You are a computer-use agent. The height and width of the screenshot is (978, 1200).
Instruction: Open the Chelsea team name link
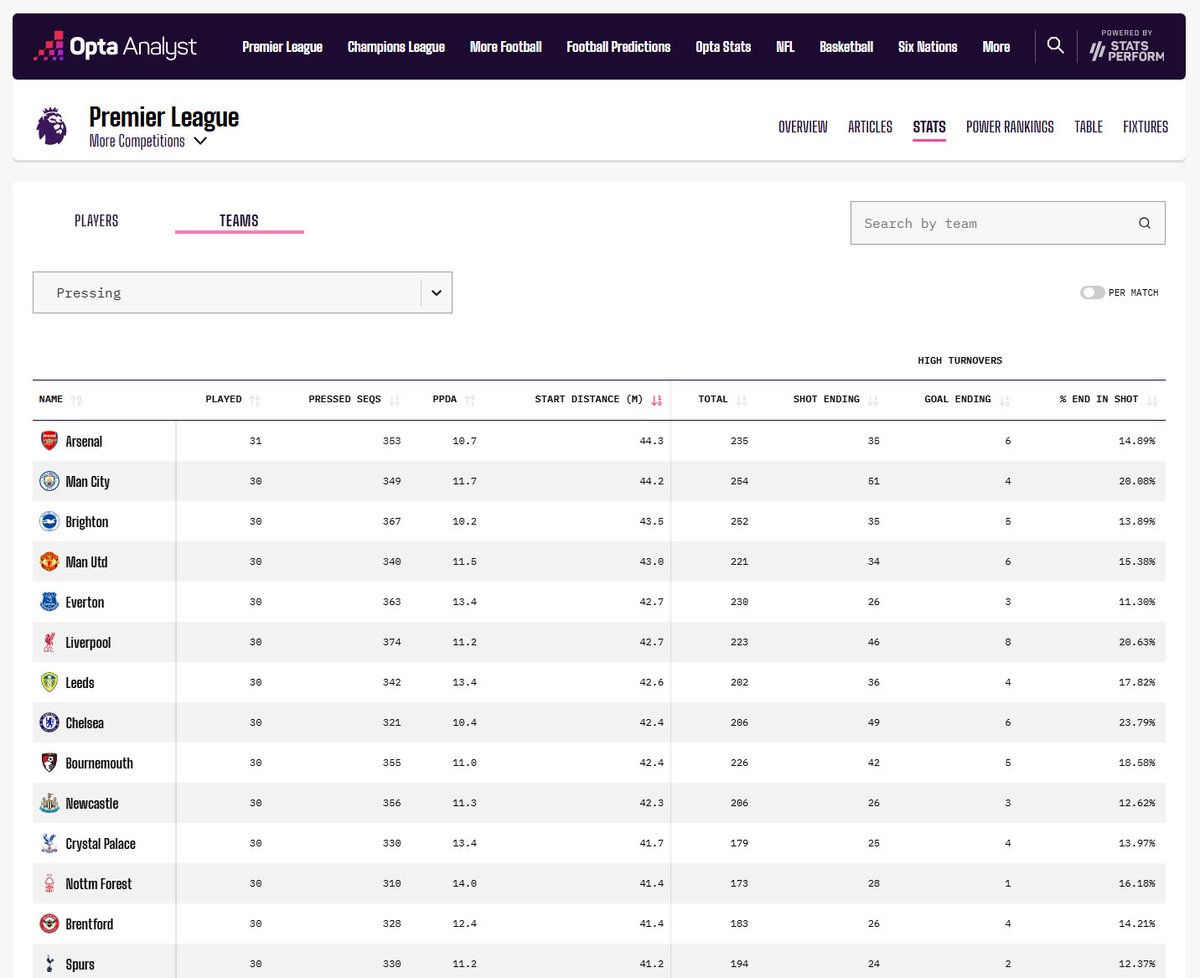[x=85, y=722]
